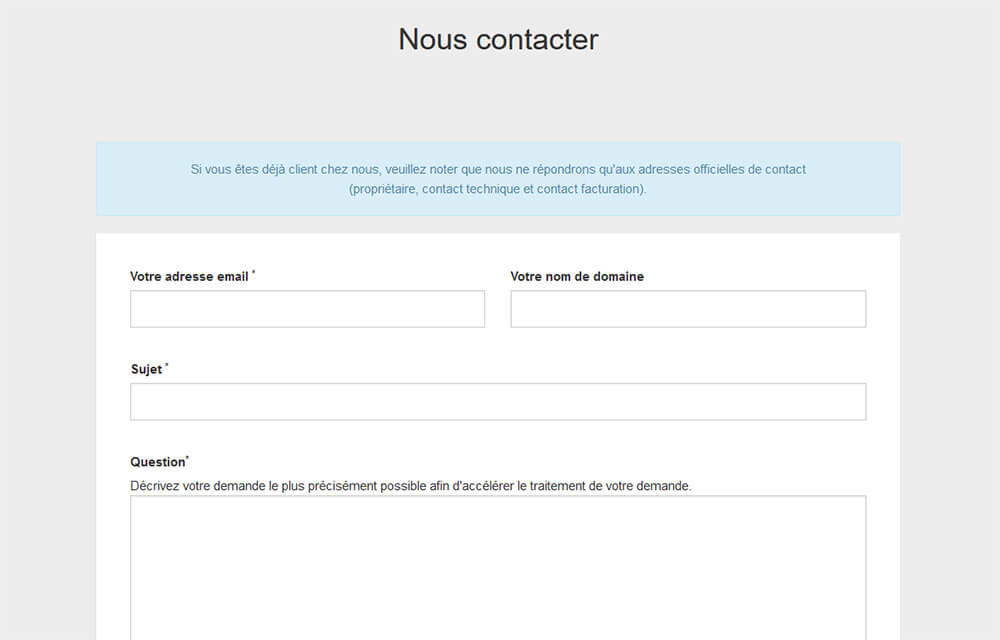The width and height of the screenshot is (1000, 640).
Task: Click the "Votre nom de domaine" input field
Action: [x=687, y=308]
